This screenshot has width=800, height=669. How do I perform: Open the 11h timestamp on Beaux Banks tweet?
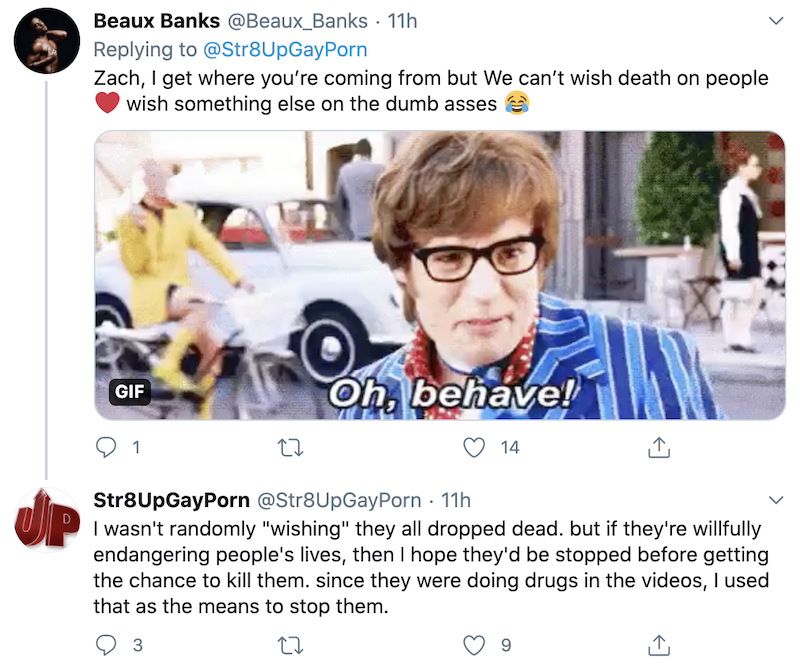pyautogui.click(x=402, y=21)
